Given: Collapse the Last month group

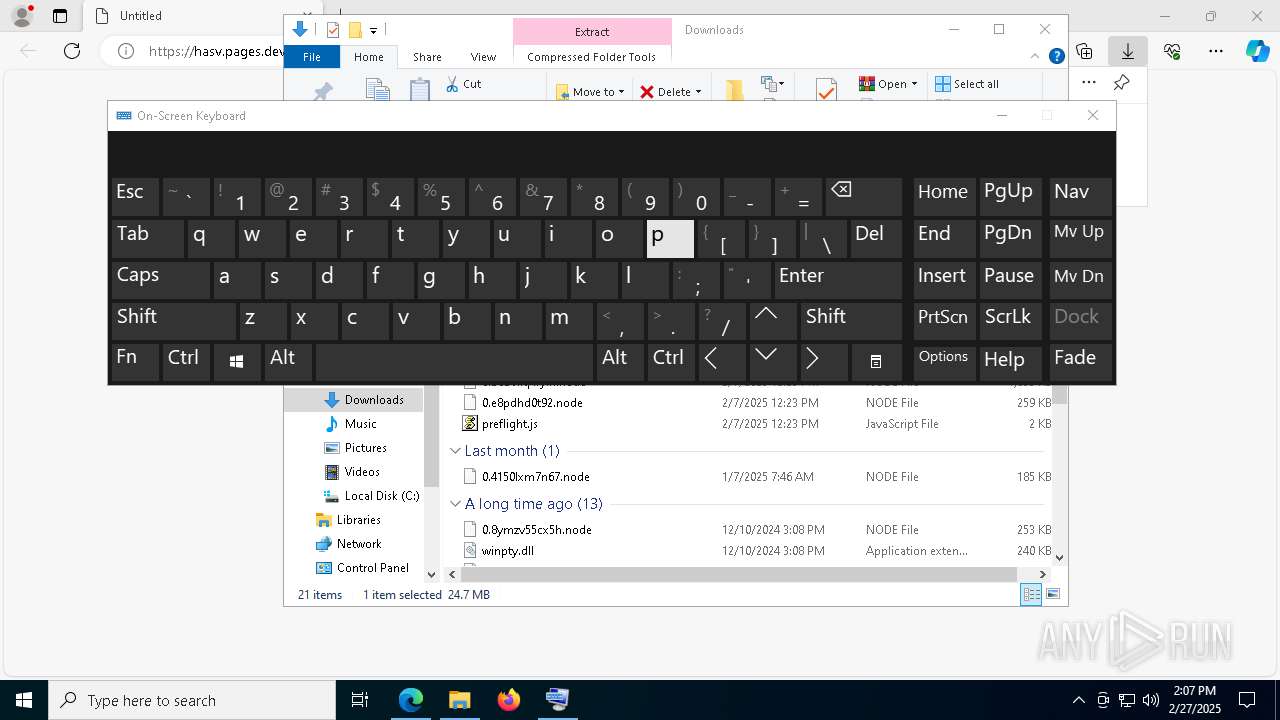Looking at the screenshot, I should 455,451.
